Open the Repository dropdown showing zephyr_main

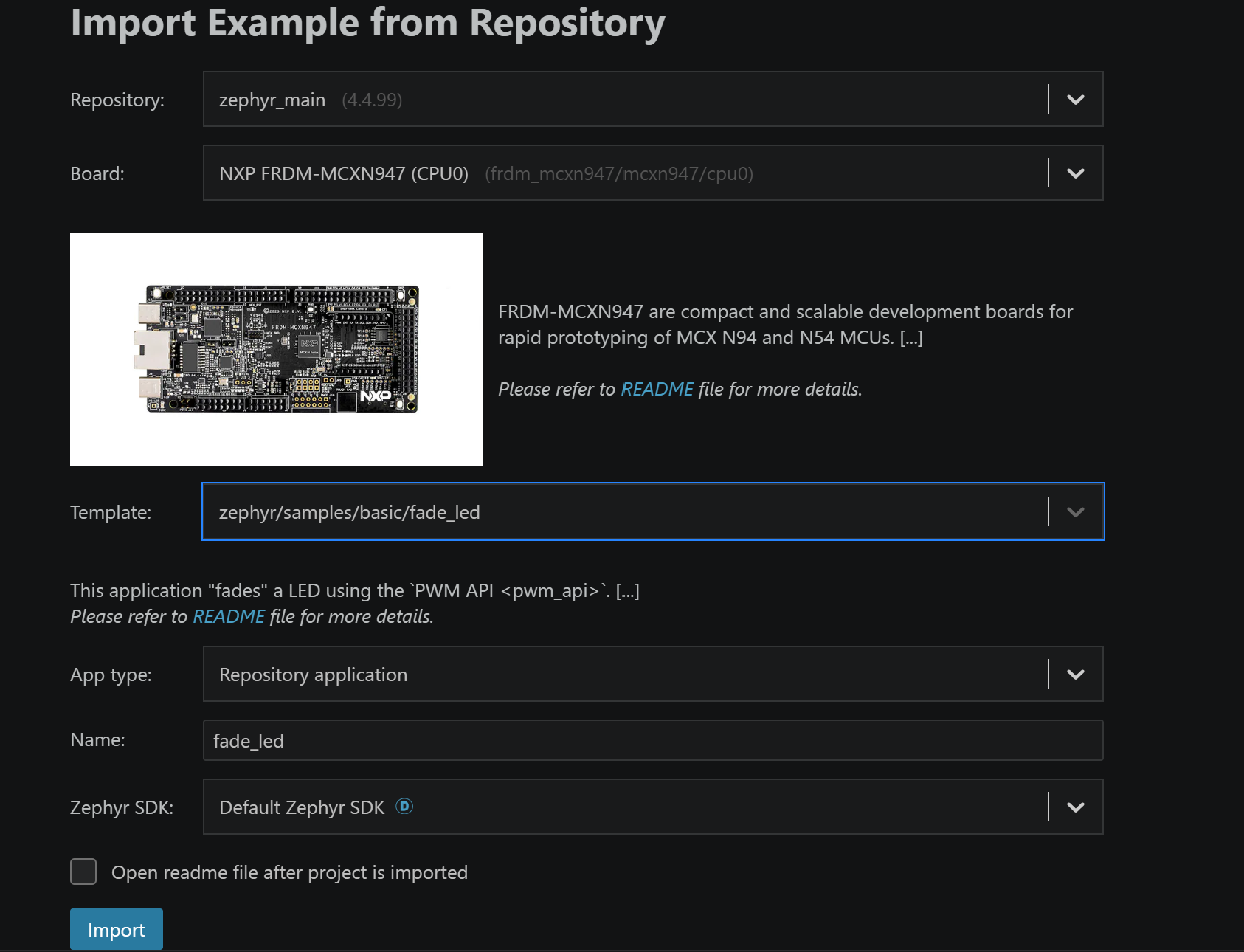pyautogui.click(x=653, y=99)
